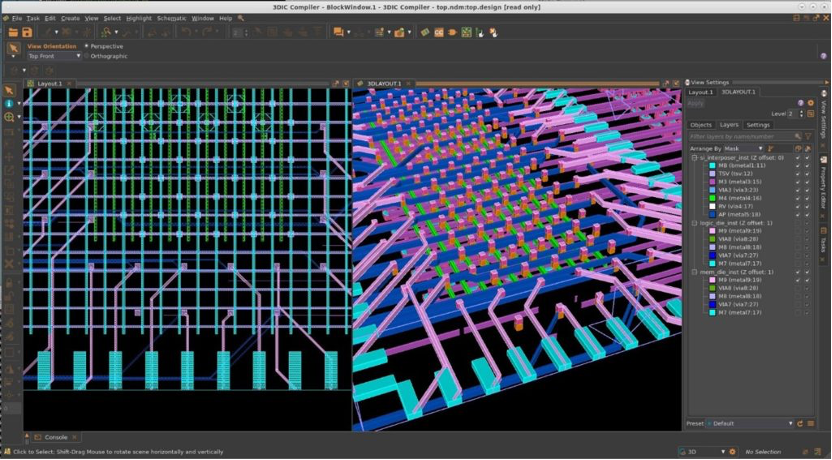Toggle visibility of the M9 layer under mem_die_inst
This screenshot has width=832, height=460.
click(797, 280)
